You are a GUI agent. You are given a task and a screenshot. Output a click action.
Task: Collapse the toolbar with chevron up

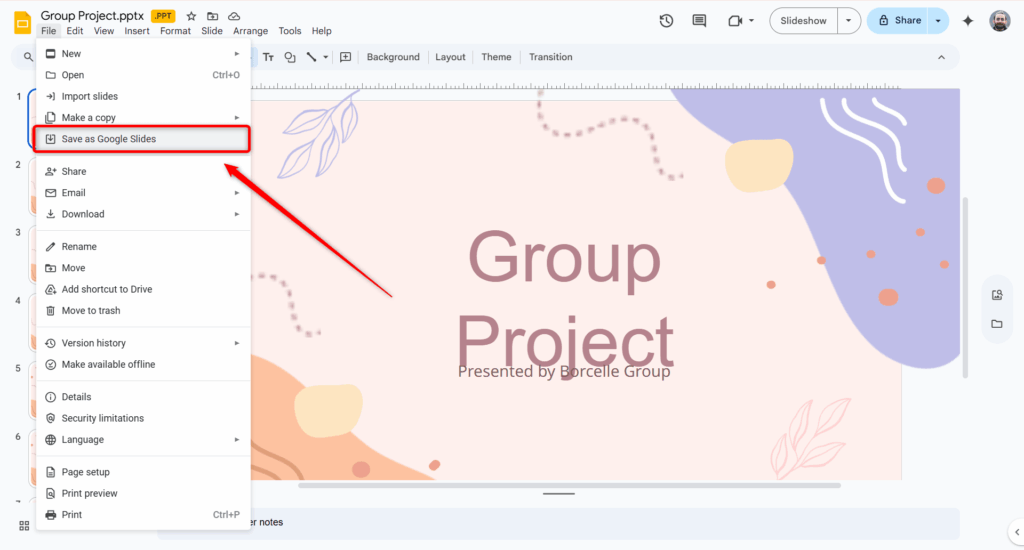pyautogui.click(x=941, y=58)
